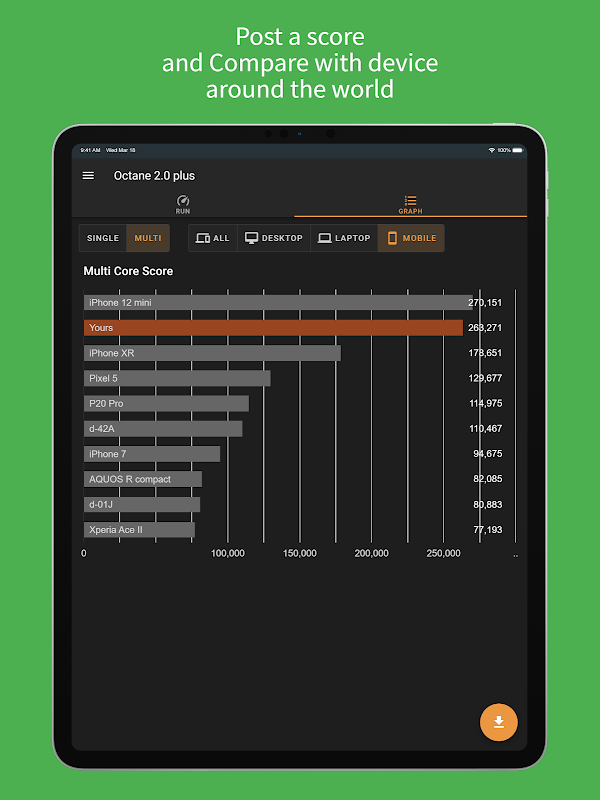The image size is (600, 800).
Task: Select the SINGLE core toggle
Action: coord(103,238)
